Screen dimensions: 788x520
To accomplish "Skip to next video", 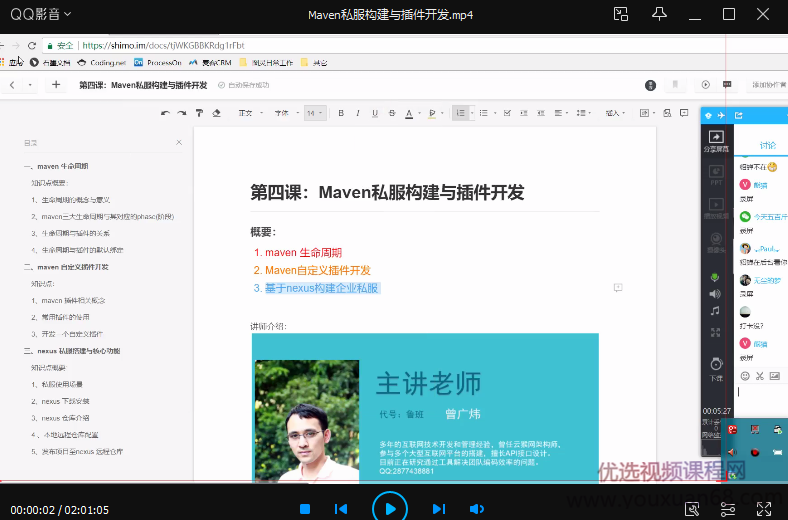I will coord(439,509).
